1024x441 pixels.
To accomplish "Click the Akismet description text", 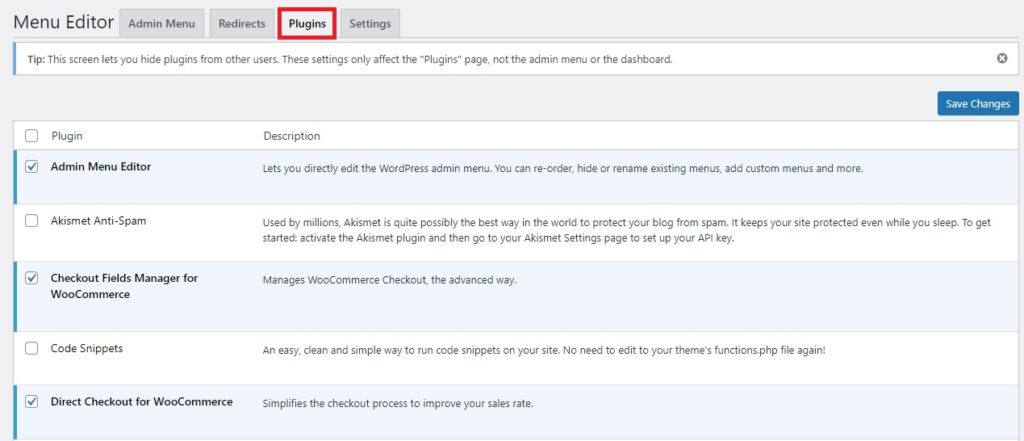I will (x=626, y=230).
